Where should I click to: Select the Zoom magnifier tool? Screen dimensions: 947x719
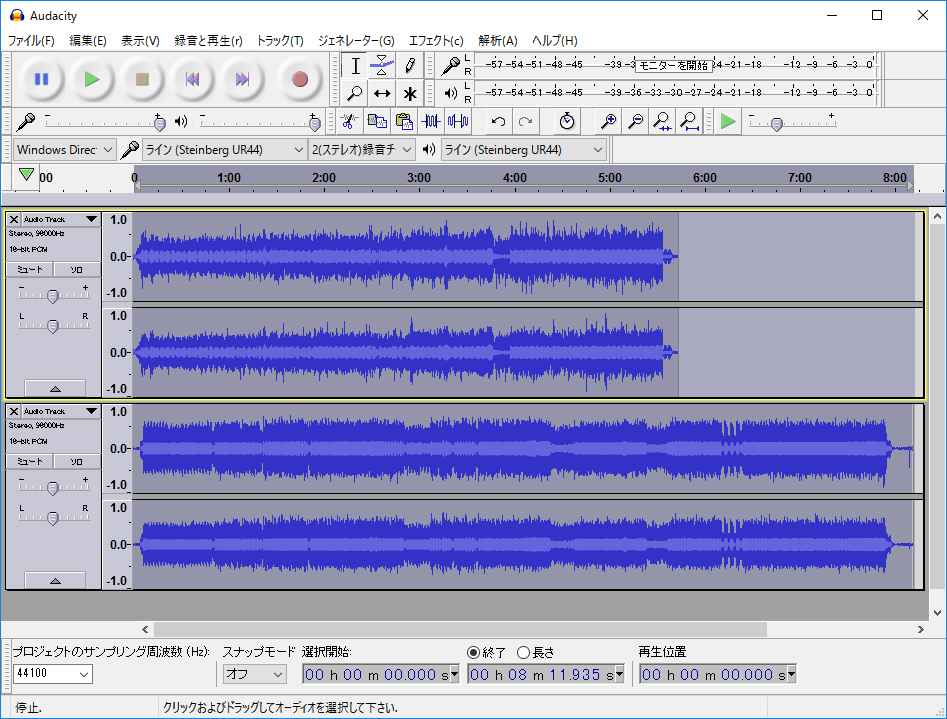pos(355,93)
